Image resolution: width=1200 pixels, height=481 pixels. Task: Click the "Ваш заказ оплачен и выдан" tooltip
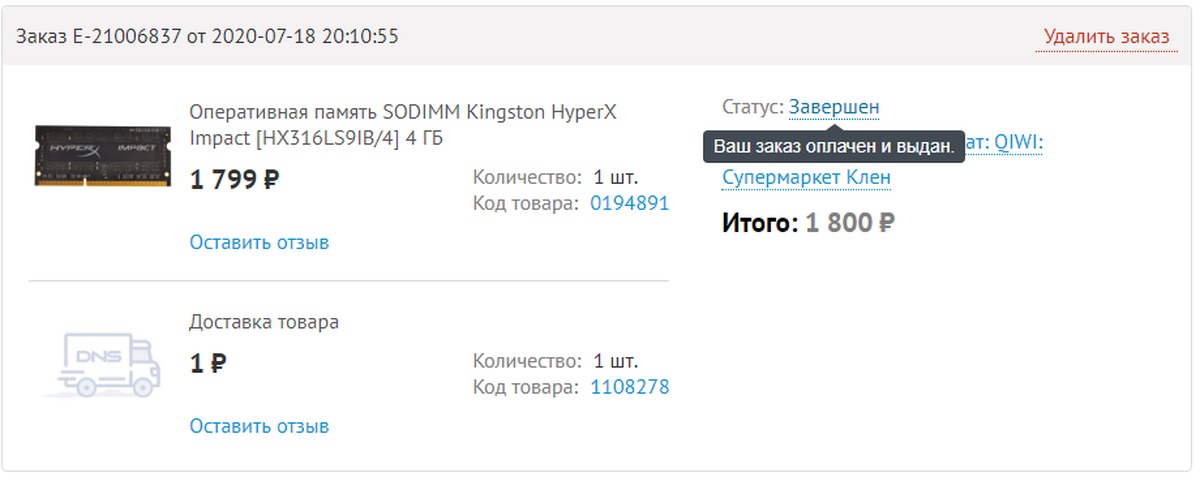[833, 146]
